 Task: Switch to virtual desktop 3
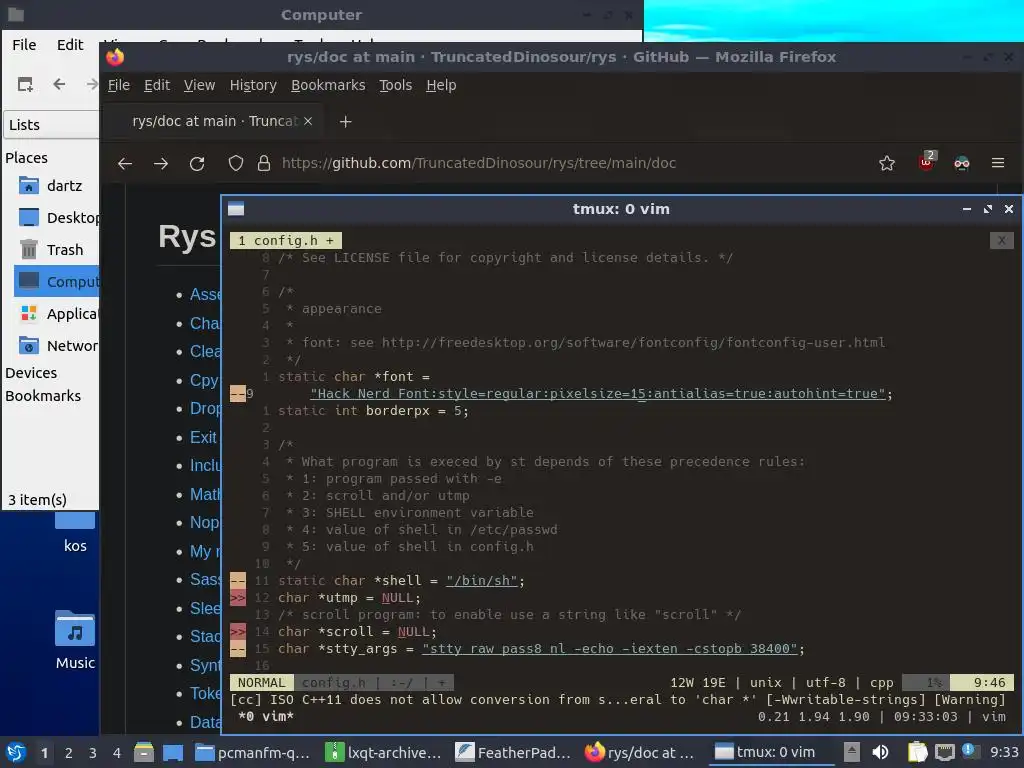coord(93,753)
